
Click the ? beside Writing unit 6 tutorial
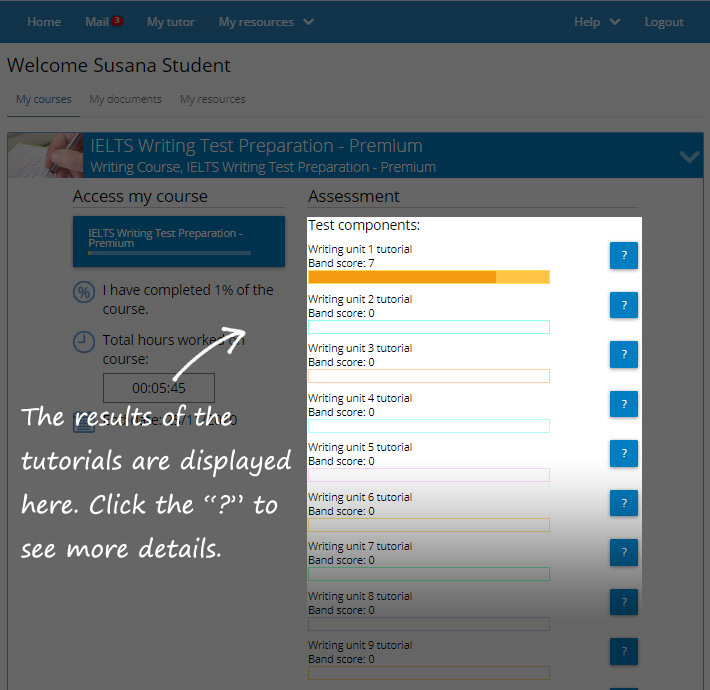[x=624, y=503]
